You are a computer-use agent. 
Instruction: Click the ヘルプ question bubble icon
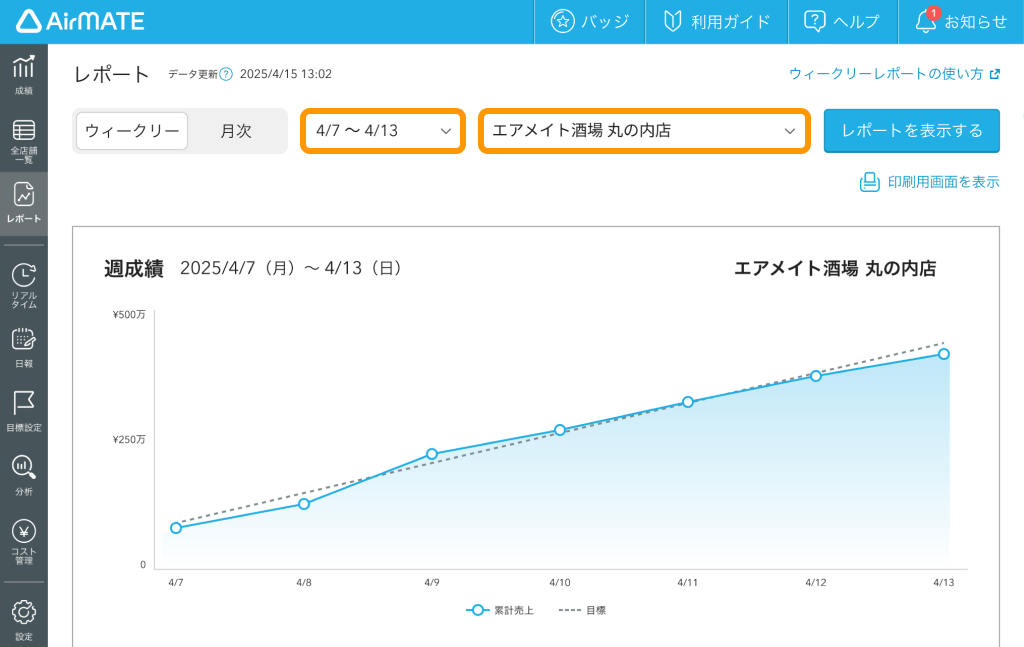pos(814,21)
